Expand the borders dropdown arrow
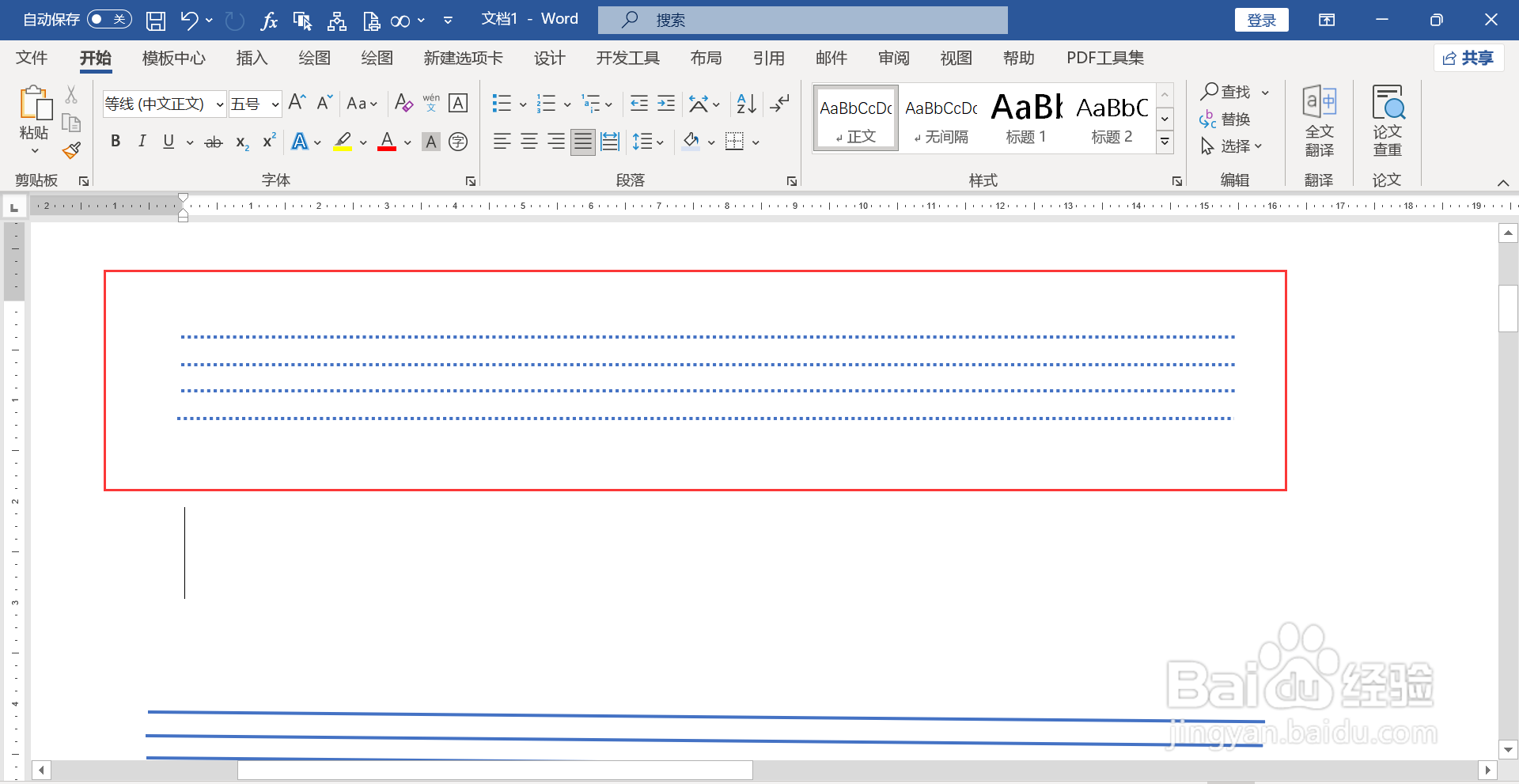The image size is (1519, 784). [x=756, y=142]
